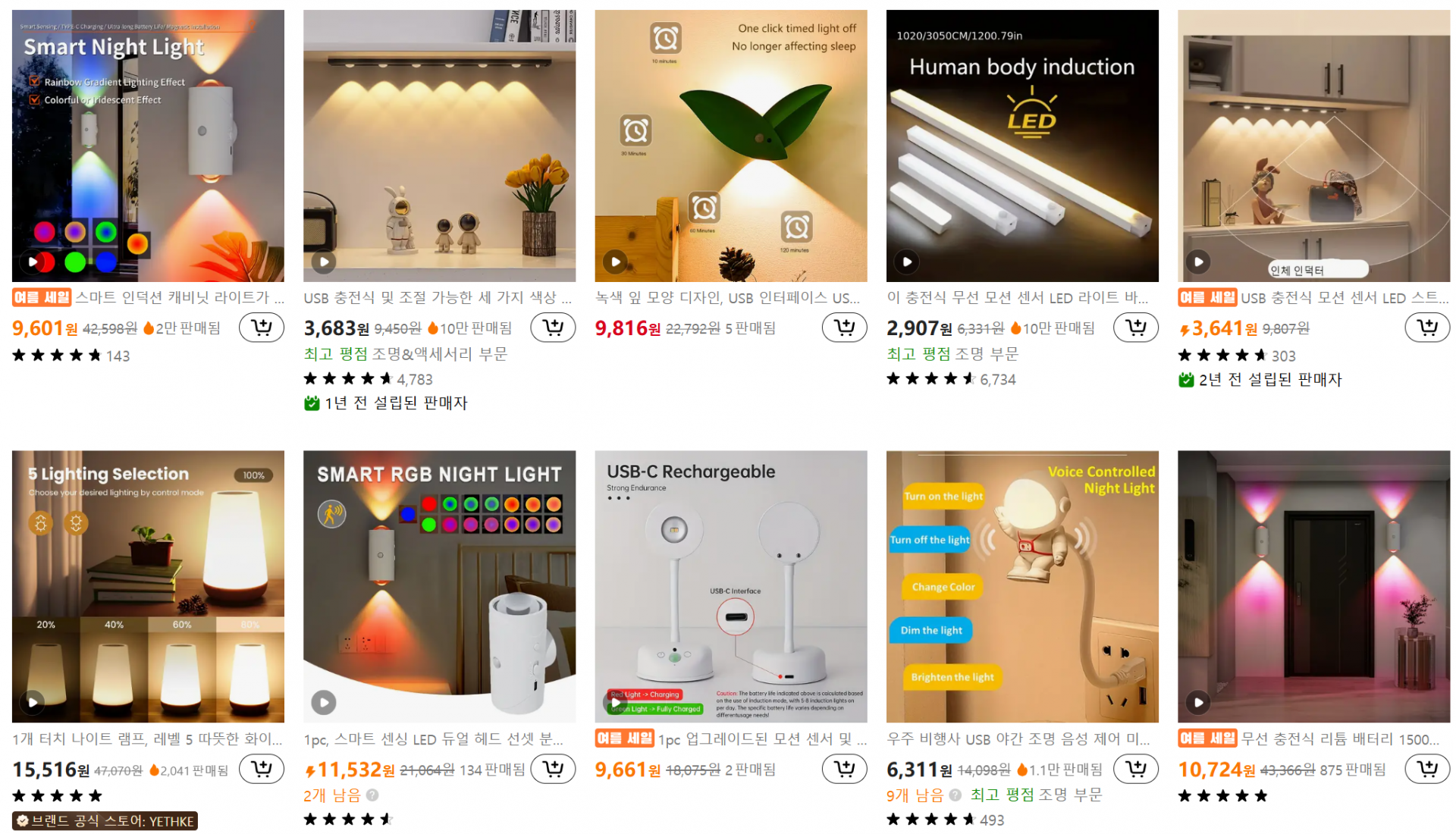Add 11,532원 RGB night light to cart
1456x834 pixels.
tap(553, 769)
